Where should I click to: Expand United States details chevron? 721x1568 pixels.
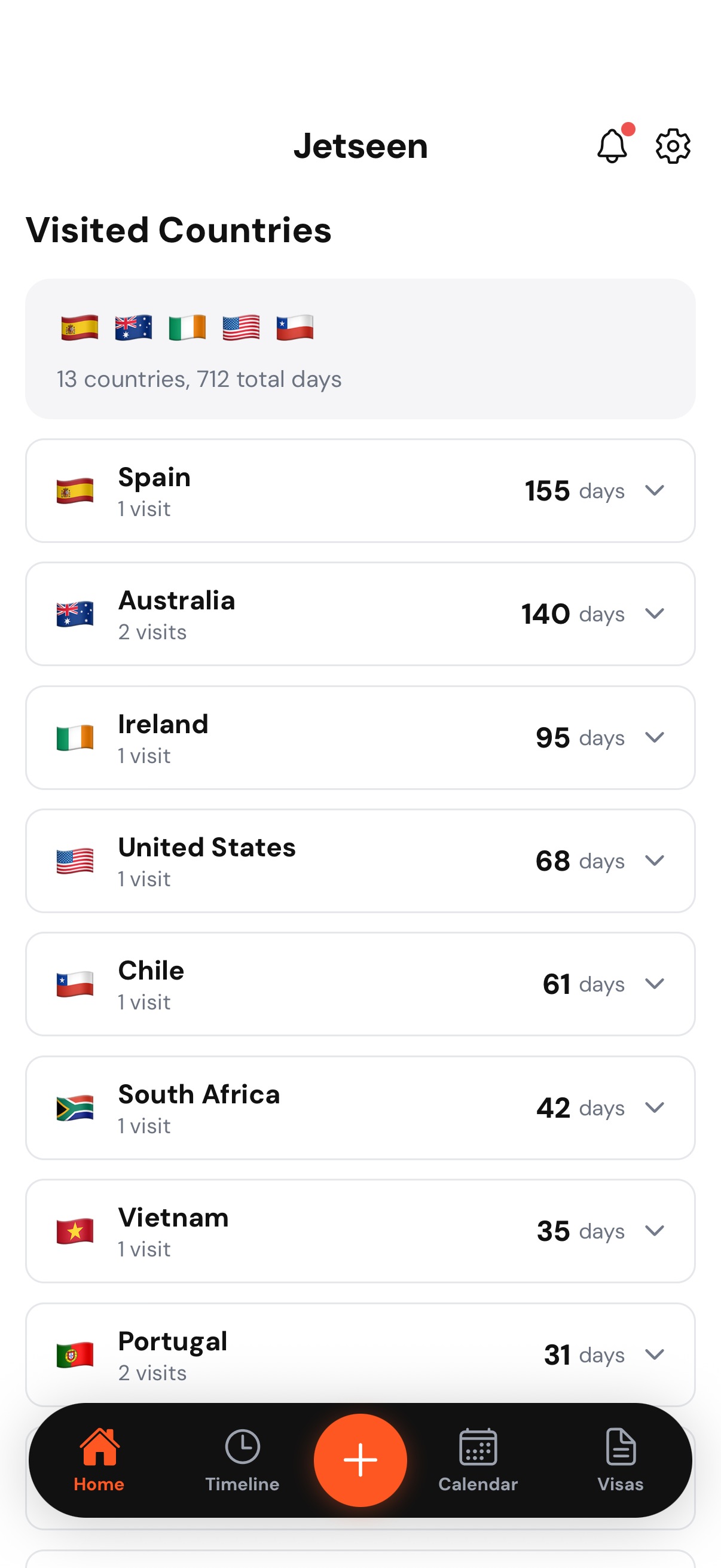click(655, 861)
